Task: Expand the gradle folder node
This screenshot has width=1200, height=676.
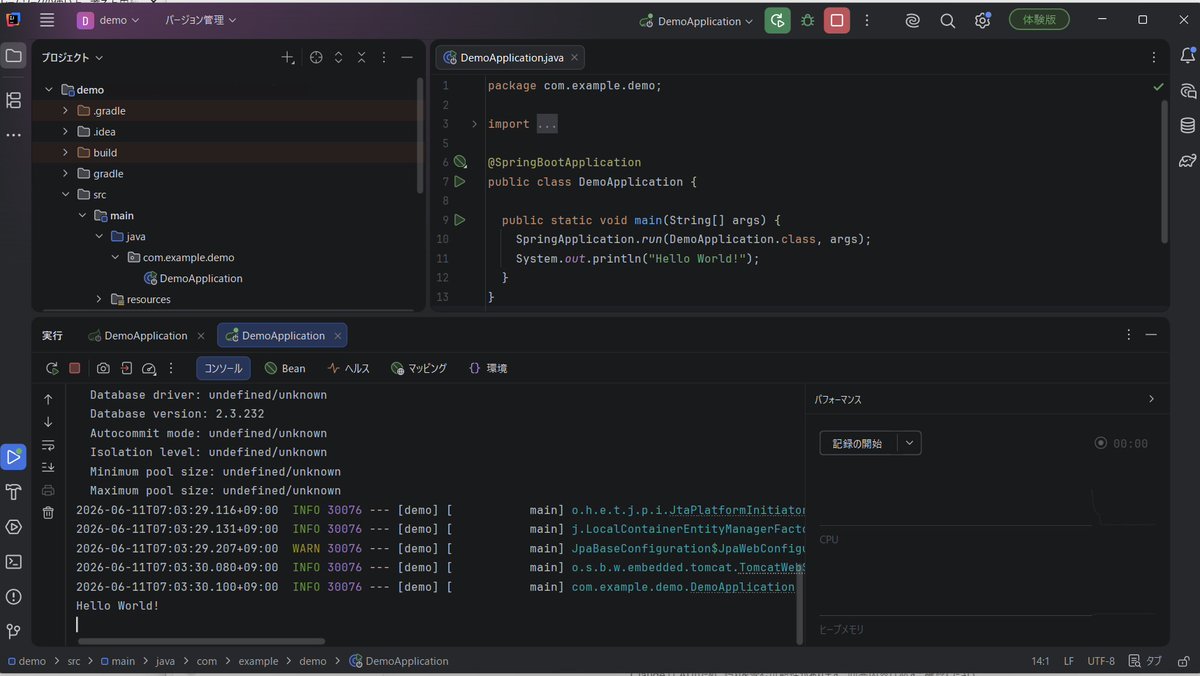Action: pos(65,174)
